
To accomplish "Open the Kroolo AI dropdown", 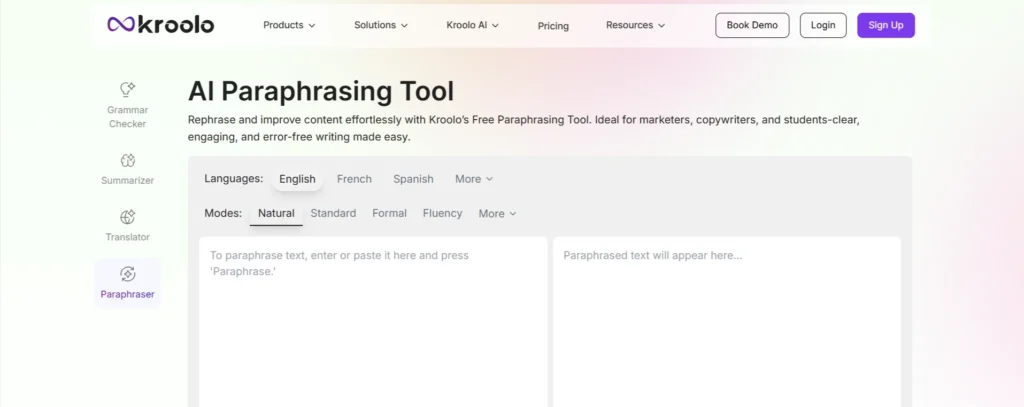I will tap(473, 25).
